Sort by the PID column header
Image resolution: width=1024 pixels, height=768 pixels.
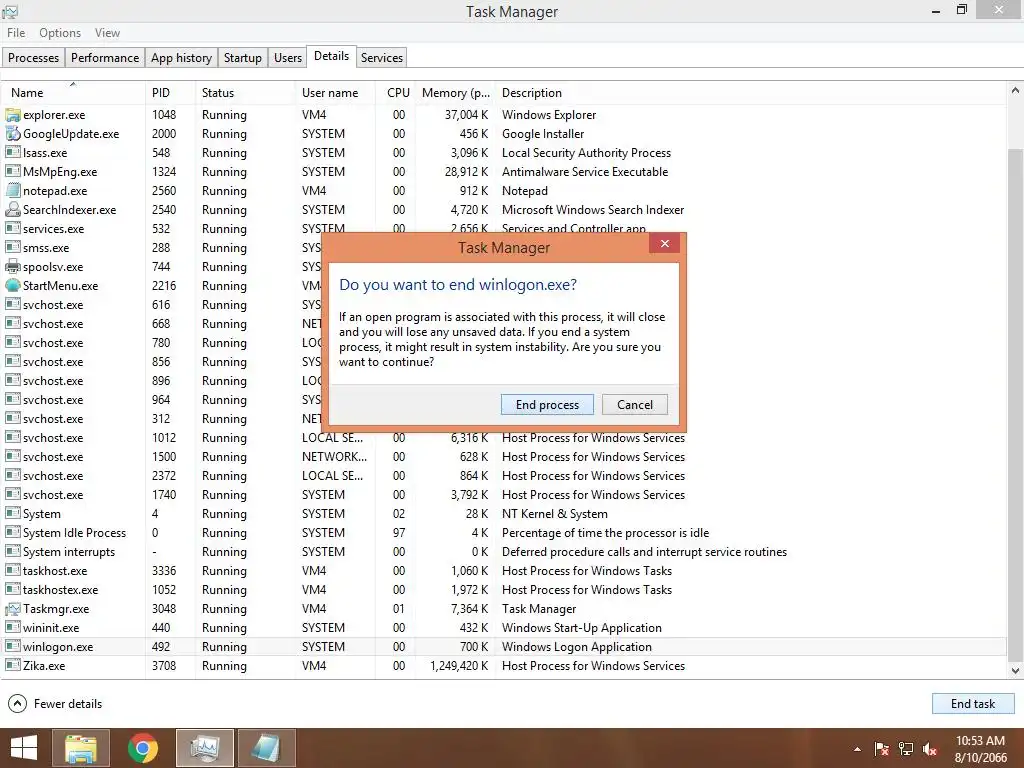click(x=170, y=93)
